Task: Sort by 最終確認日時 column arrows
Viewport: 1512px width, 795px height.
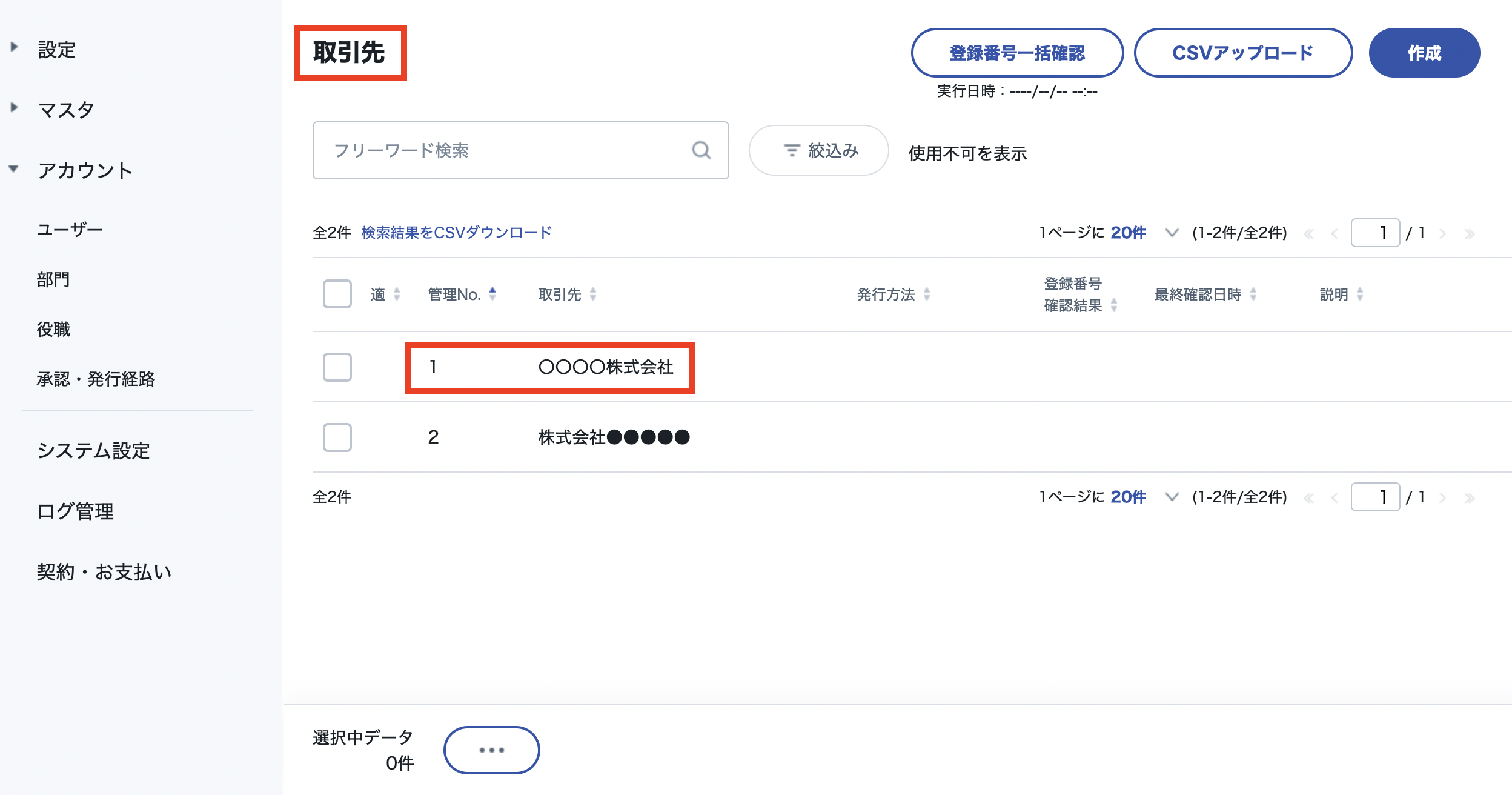Action: pyautogui.click(x=1253, y=294)
